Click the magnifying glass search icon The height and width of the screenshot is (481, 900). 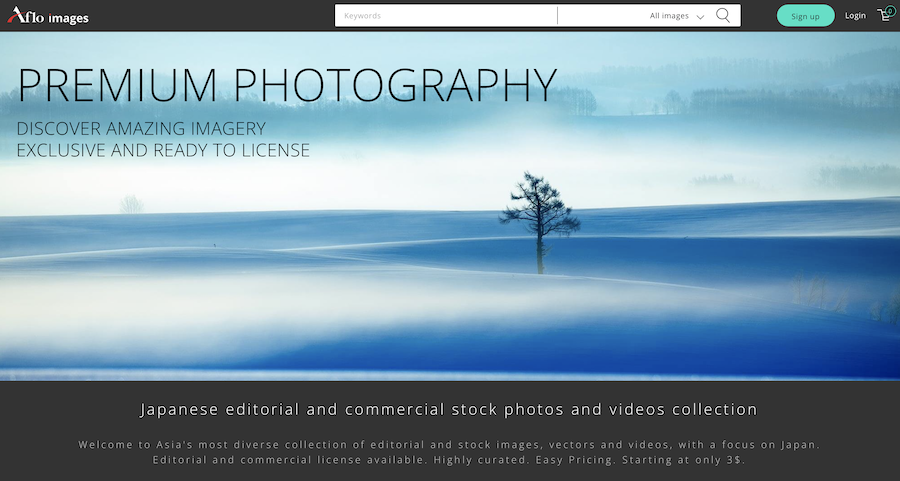coord(723,15)
